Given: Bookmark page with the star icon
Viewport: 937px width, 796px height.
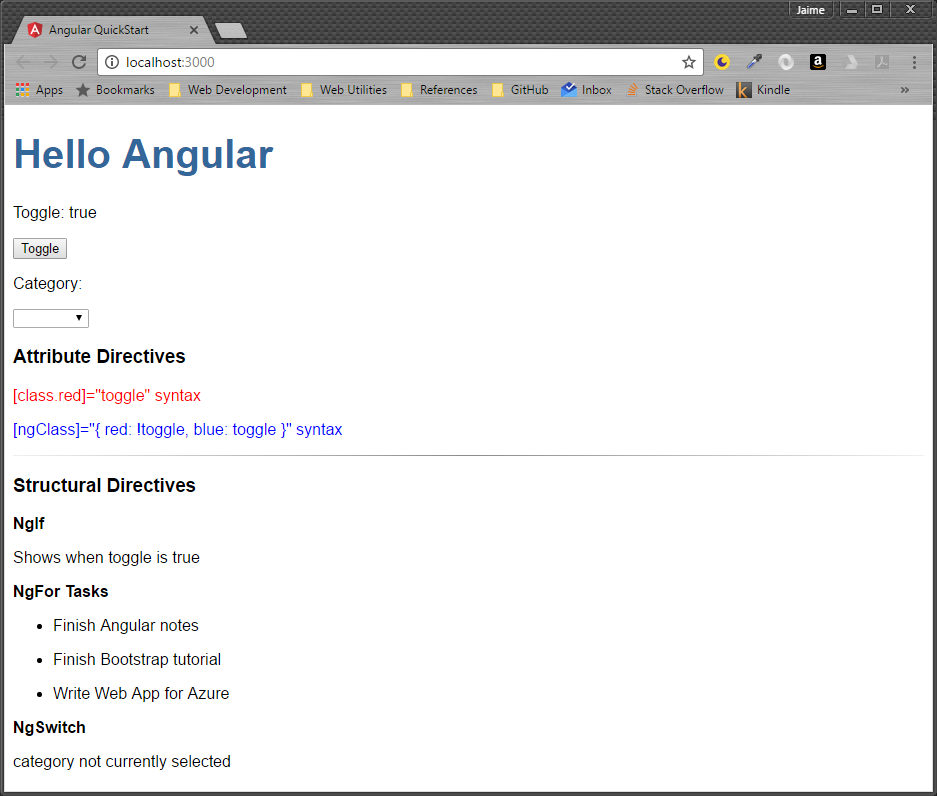Looking at the screenshot, I should pyautogui.click(x=688, y=62).
